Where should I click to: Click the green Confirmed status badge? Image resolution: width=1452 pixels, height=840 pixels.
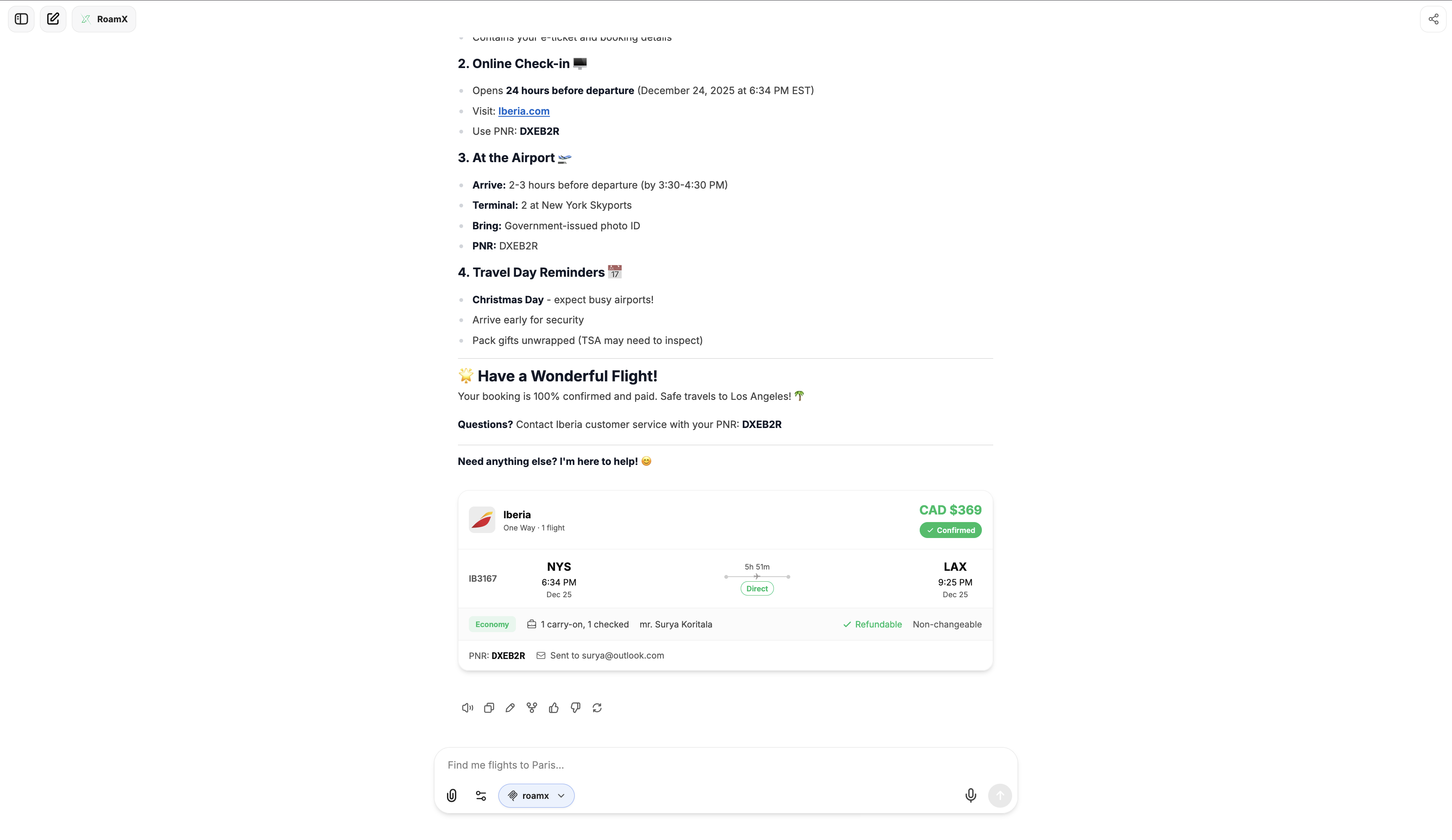pyautogui.click(x=950, y=530)
